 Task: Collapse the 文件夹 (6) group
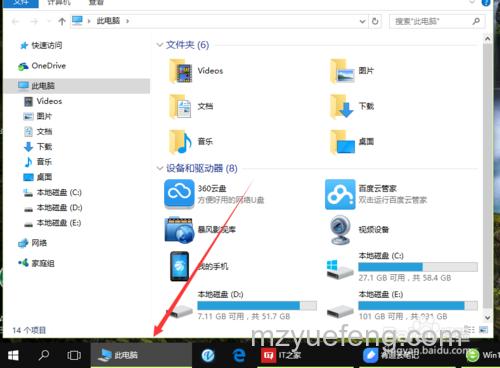(x=160, y=45)
